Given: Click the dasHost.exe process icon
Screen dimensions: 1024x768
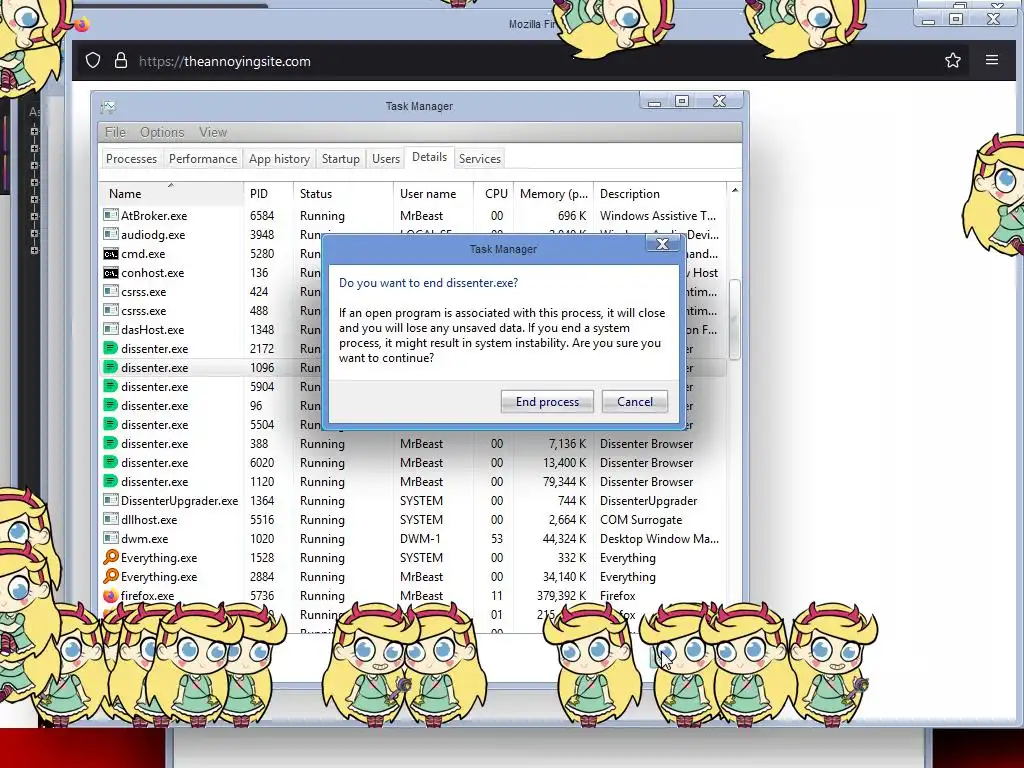Looking at the screenshot, I should (111, 329).
